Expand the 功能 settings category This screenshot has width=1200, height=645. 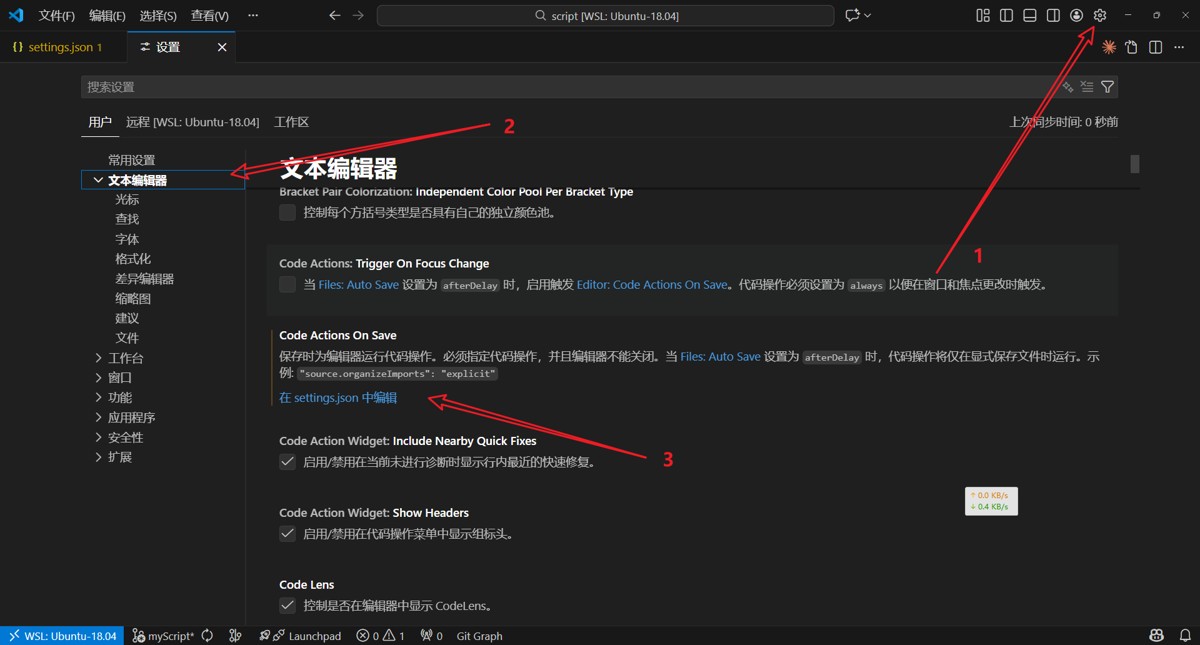[x=98, y=398]
